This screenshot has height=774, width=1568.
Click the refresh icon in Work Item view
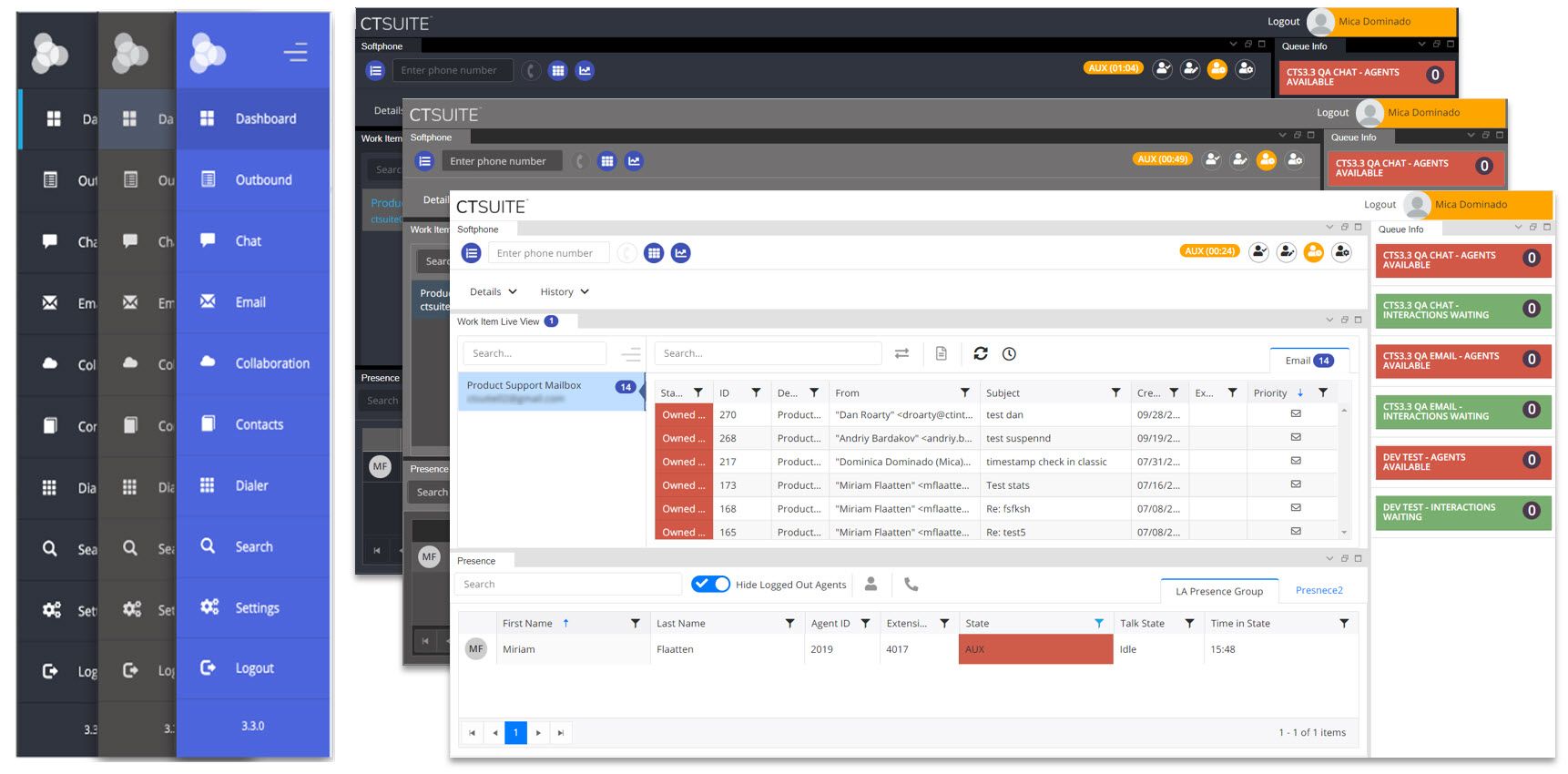[981, 353]
